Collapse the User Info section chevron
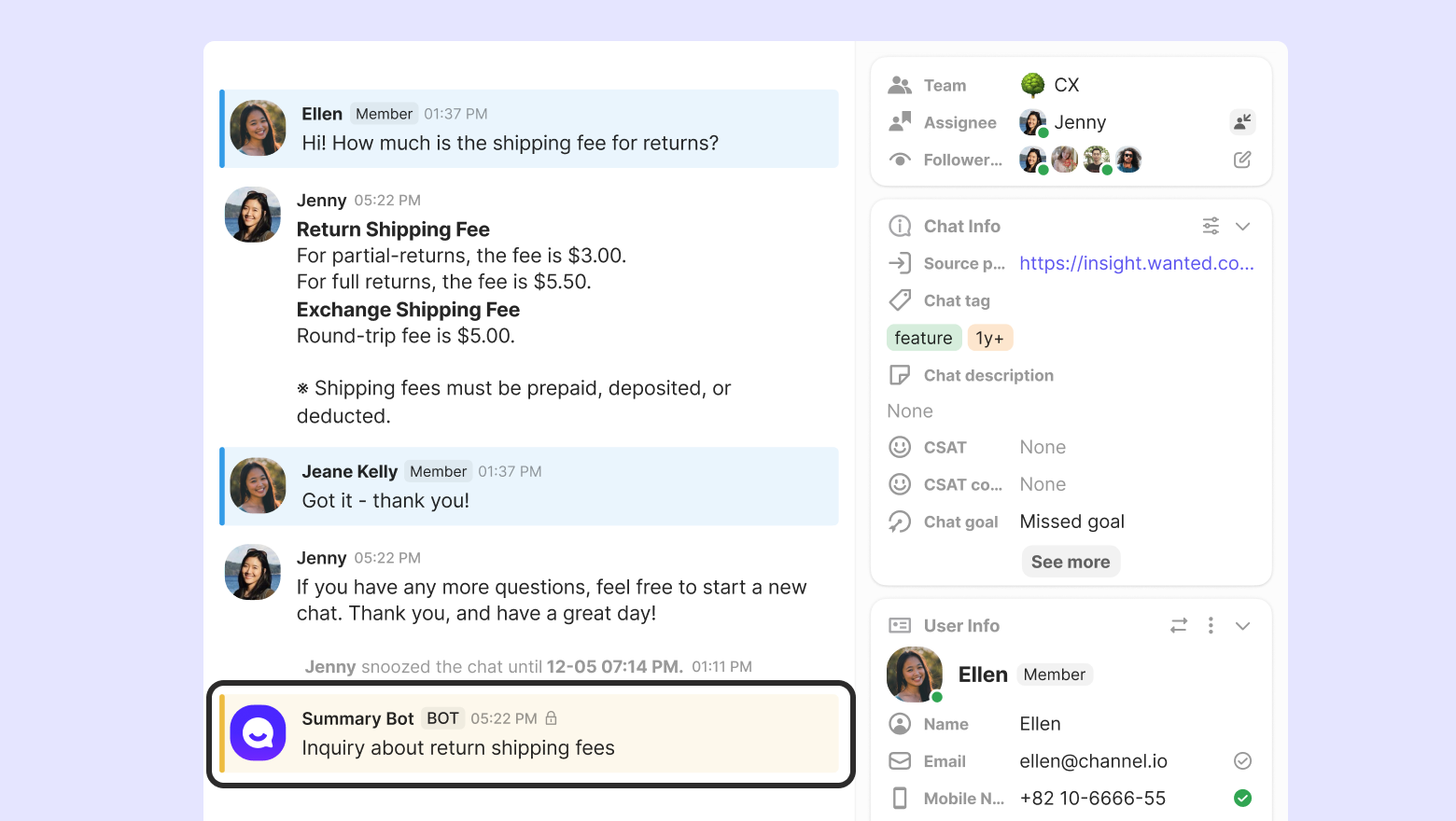 [x=1242, y=625]
